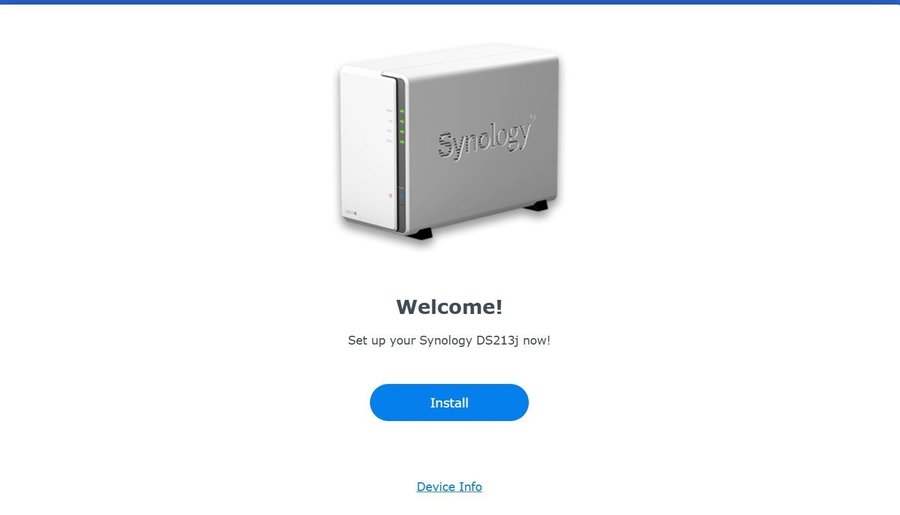Image resolution: width=900 pixels, height=515 pixels.
Task: Click the bottom green disk LED
Action: pos(402,141)
